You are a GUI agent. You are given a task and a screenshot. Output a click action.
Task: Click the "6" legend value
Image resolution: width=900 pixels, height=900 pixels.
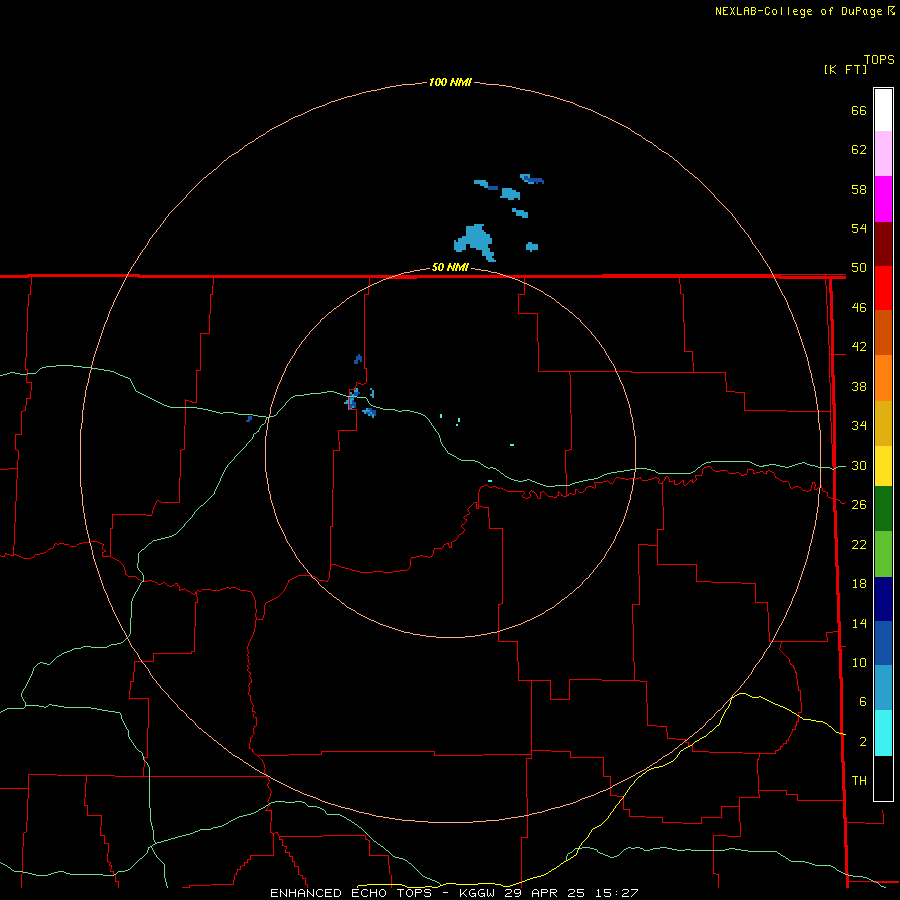pos(862,702)
